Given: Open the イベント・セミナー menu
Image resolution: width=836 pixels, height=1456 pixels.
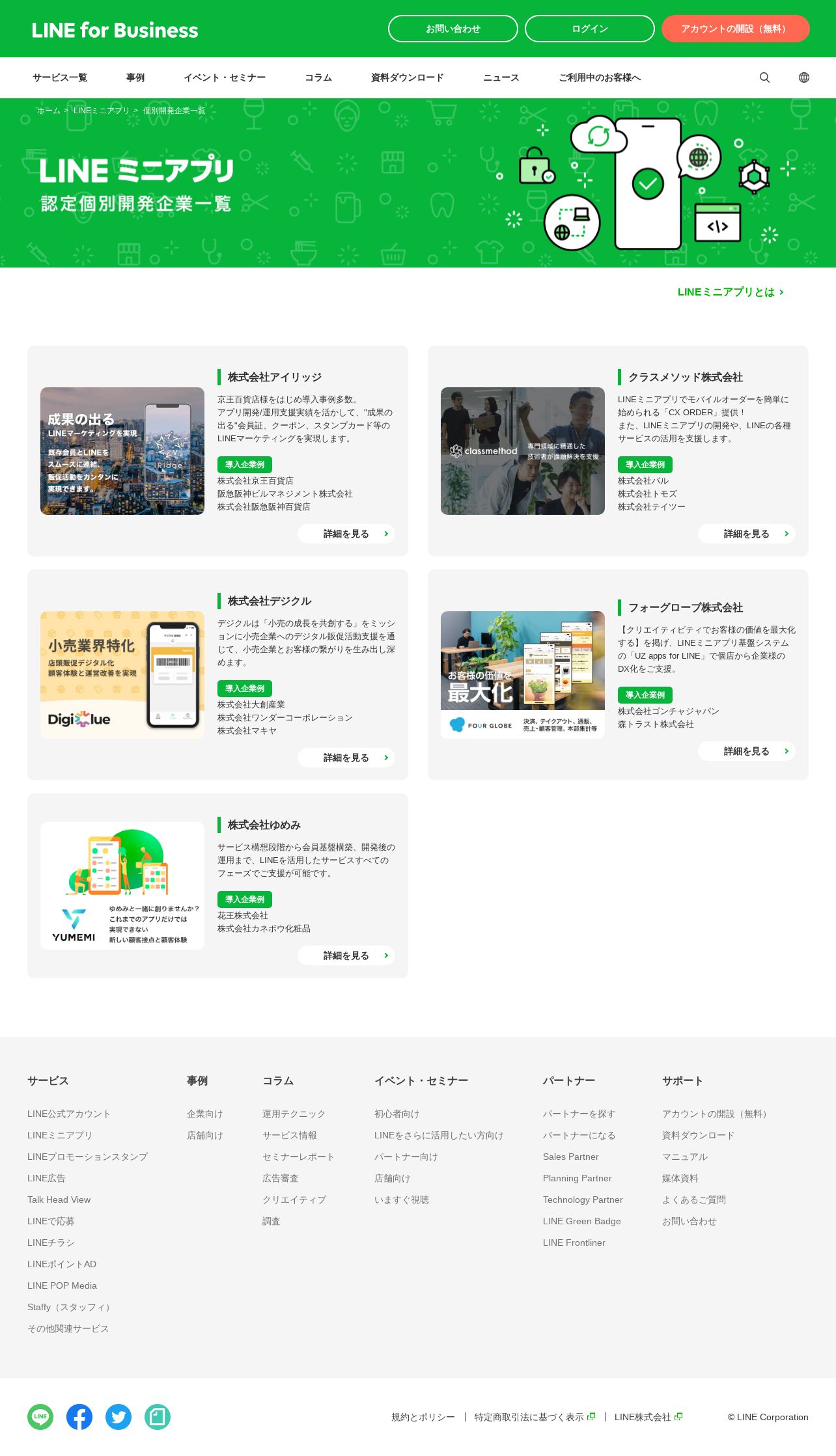Looking at the screenshot, I should coord(225,77).
